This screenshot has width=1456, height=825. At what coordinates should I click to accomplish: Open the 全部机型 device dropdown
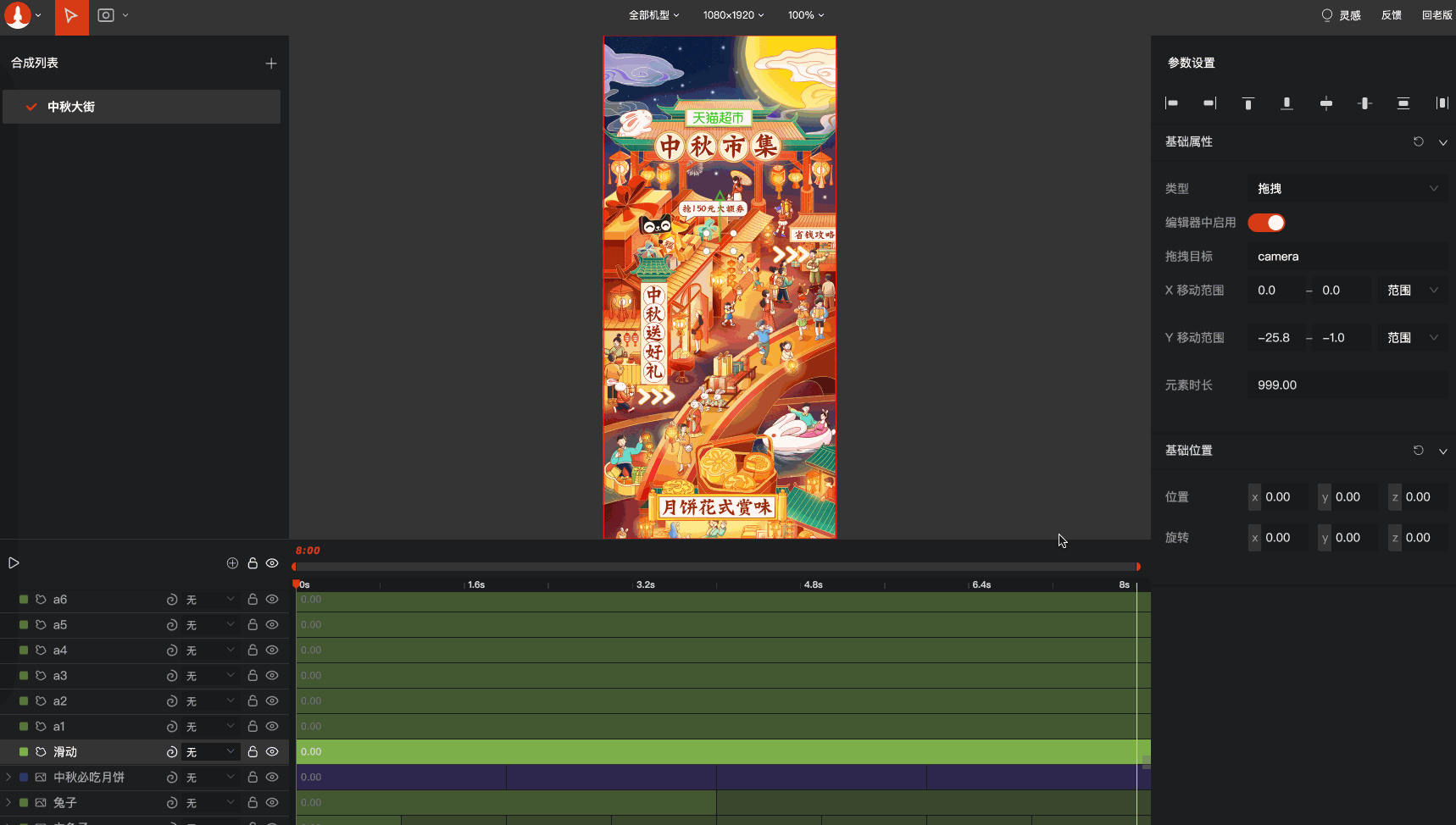653,15
